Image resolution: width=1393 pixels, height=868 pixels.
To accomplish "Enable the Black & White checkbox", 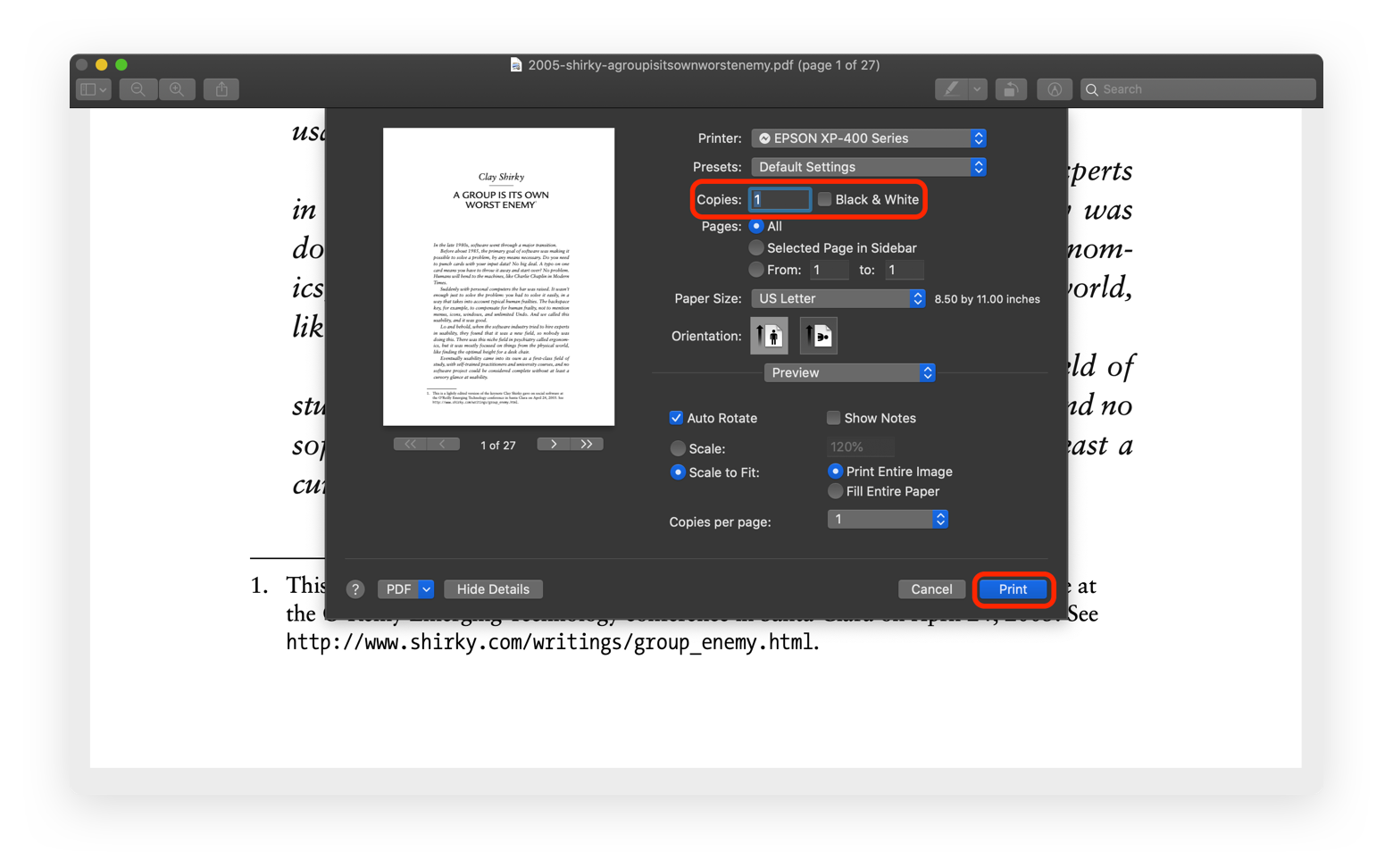I will (x=825, y=199).
